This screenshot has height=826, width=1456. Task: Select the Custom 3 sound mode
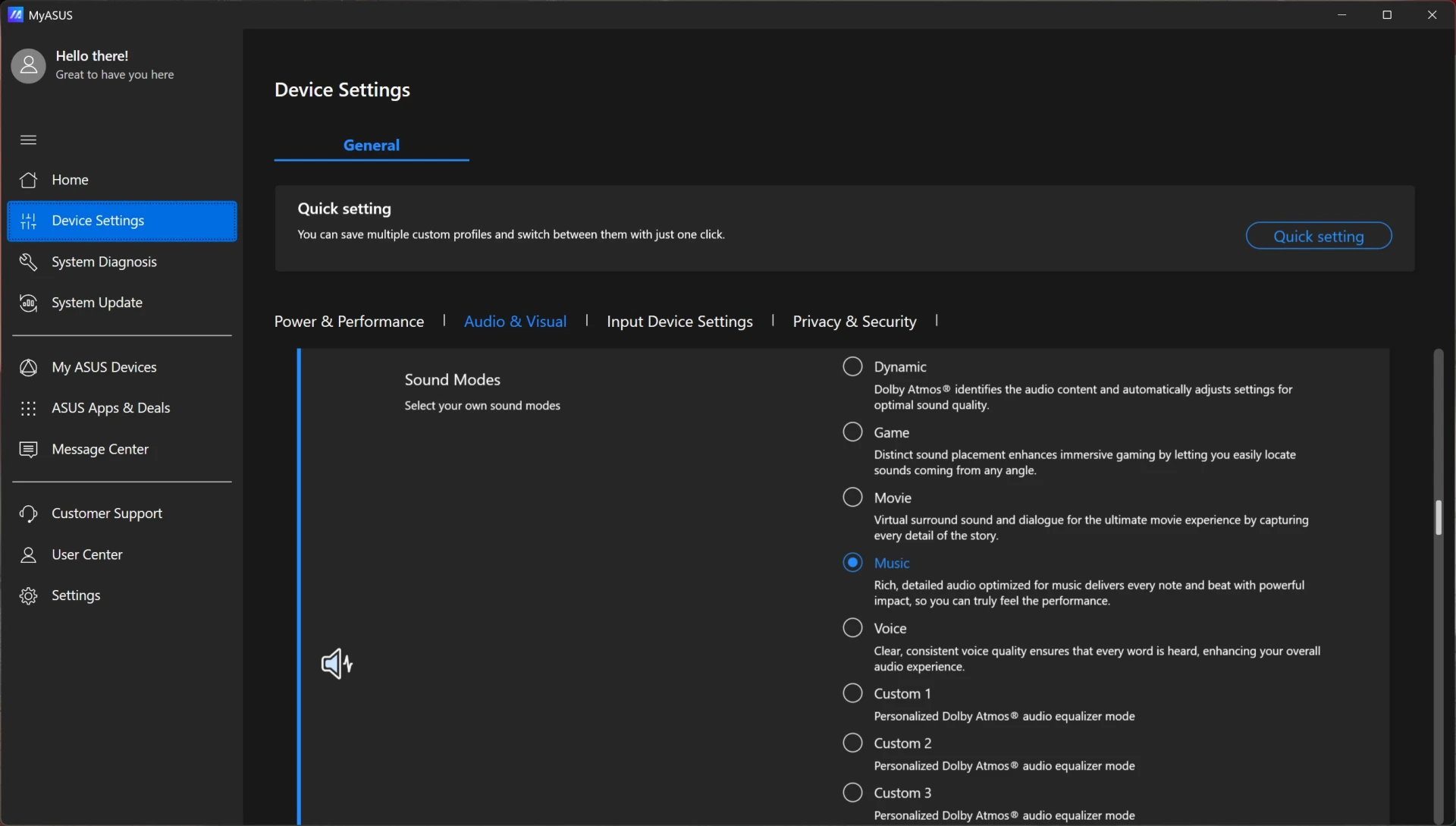(x=852, y=792)
